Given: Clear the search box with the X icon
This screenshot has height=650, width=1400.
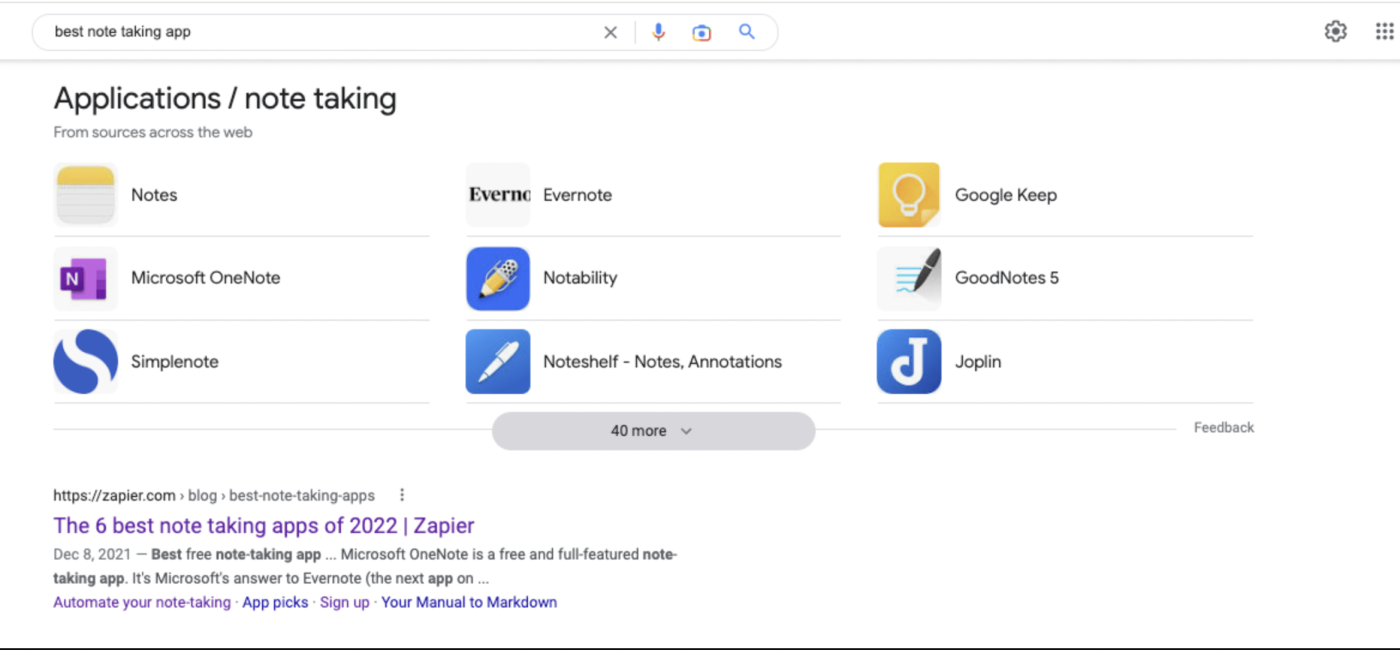Looking at the screenshot, I should point(610,32).
